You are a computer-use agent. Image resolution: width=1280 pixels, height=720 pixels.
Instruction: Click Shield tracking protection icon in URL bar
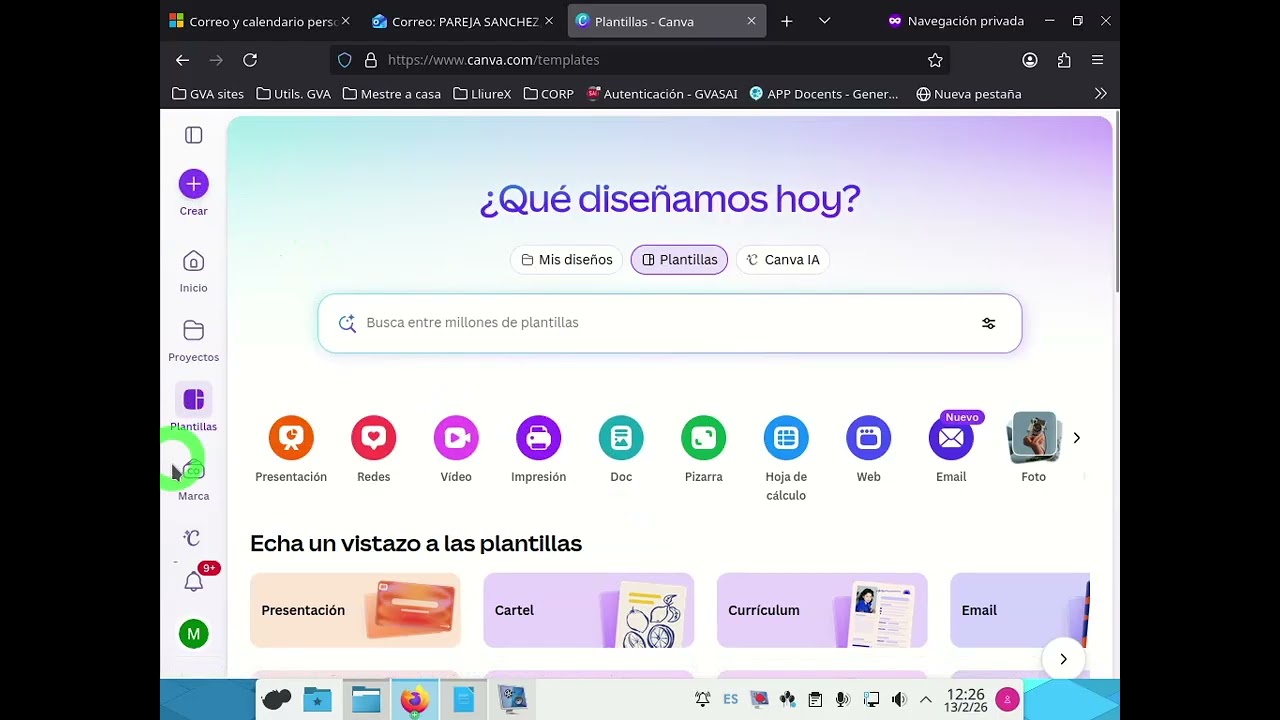[345, 60]
